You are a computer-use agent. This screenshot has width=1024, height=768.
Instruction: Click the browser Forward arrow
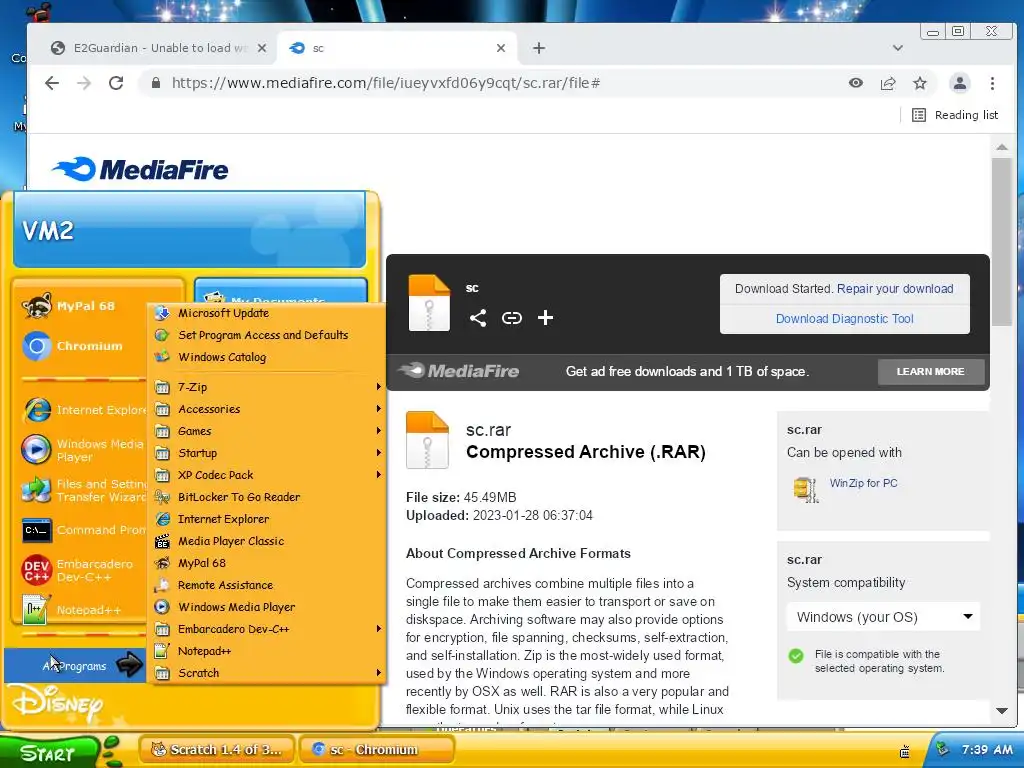[84, 83]
